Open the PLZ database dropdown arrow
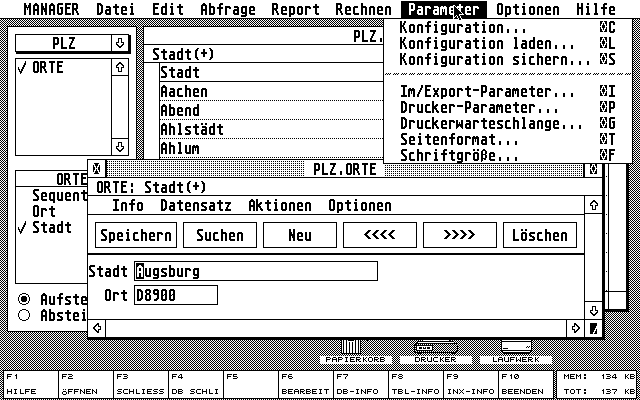Viewport: 640px width, 400px height. 120,43
